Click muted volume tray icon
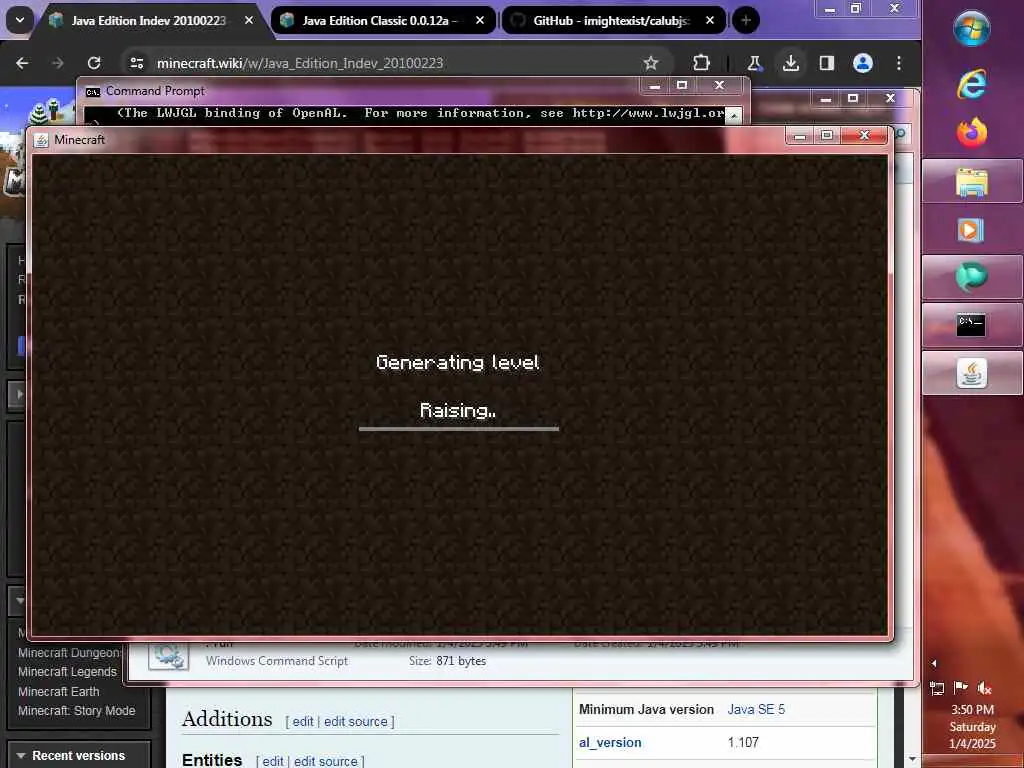This screenshot has height=768, width=1024. [x=984, y=688]
